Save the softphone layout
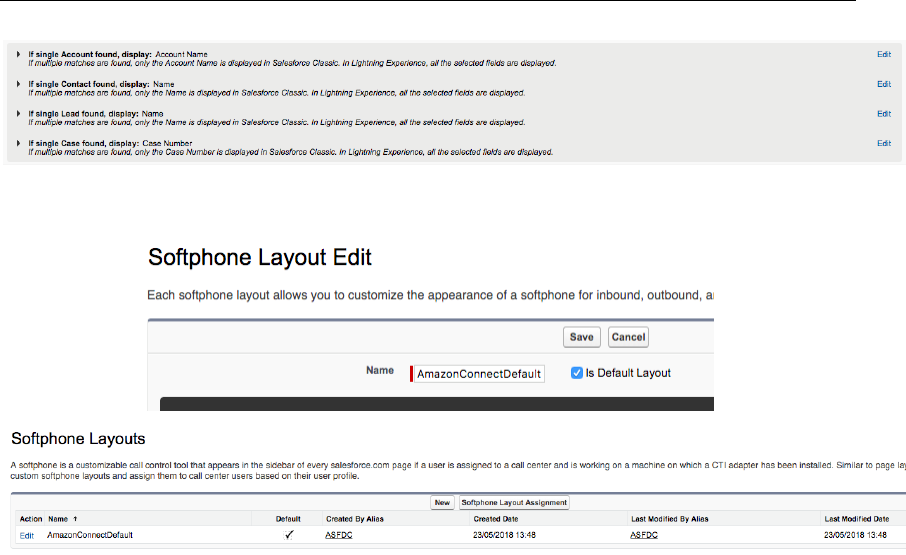906x555 pixels. click(x=581, y=337)
